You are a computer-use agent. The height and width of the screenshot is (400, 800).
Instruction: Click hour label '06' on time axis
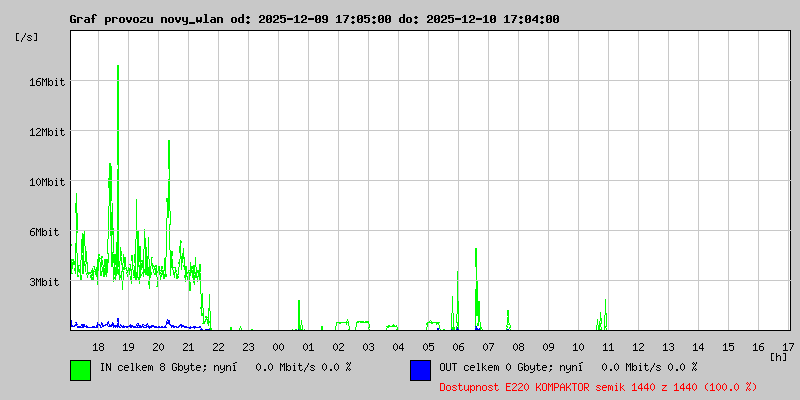pos(458,347)
